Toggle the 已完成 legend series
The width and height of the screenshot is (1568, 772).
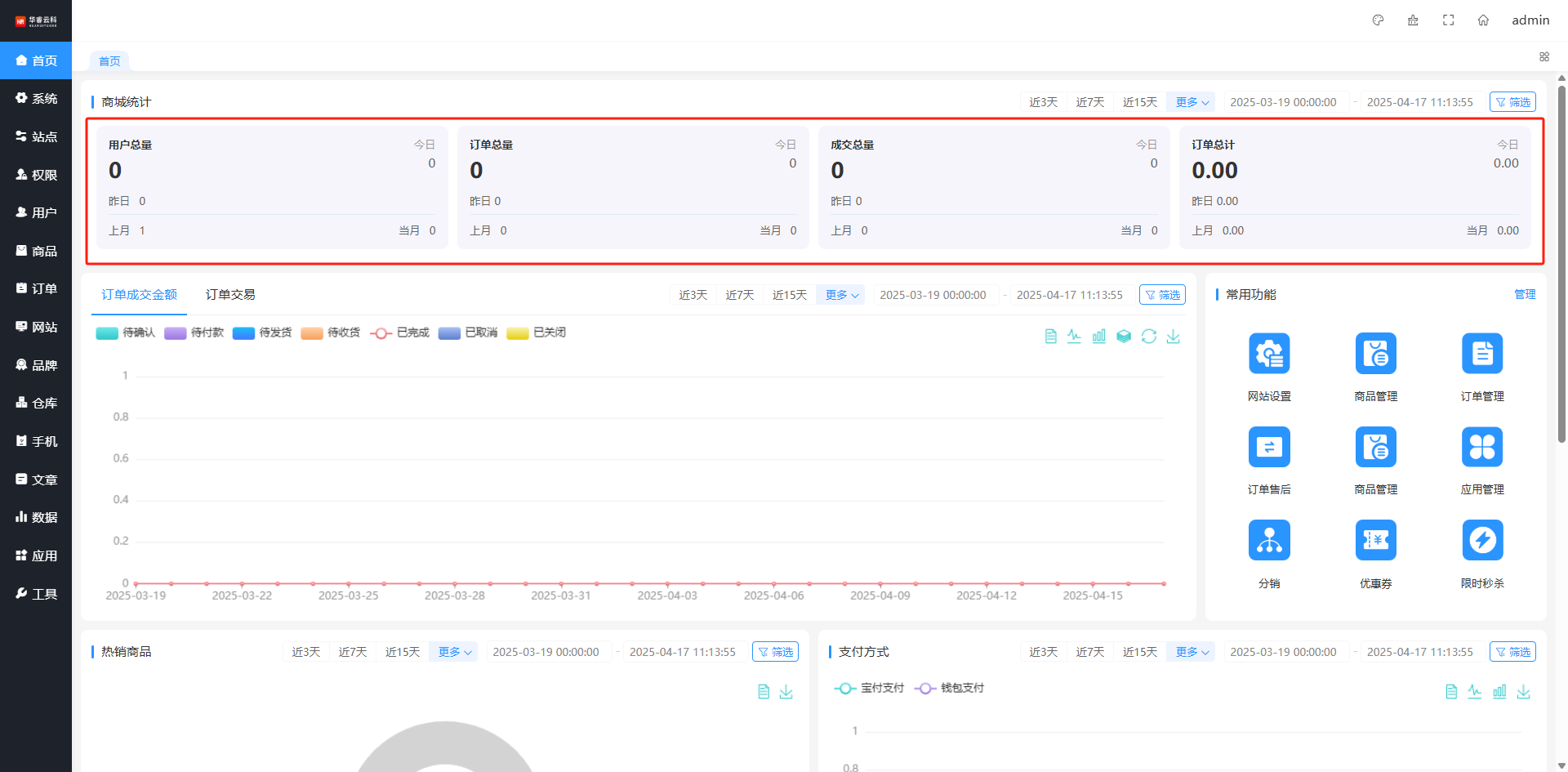coord(400,332)
